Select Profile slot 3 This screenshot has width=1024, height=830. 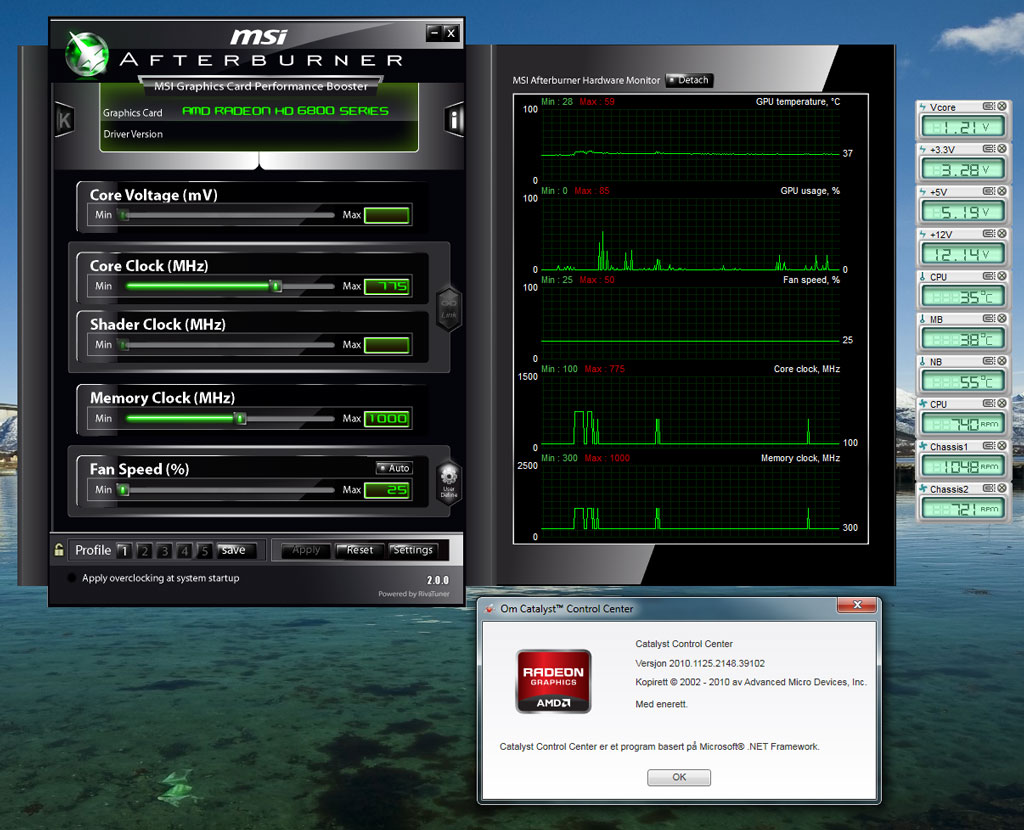point(165,551)
